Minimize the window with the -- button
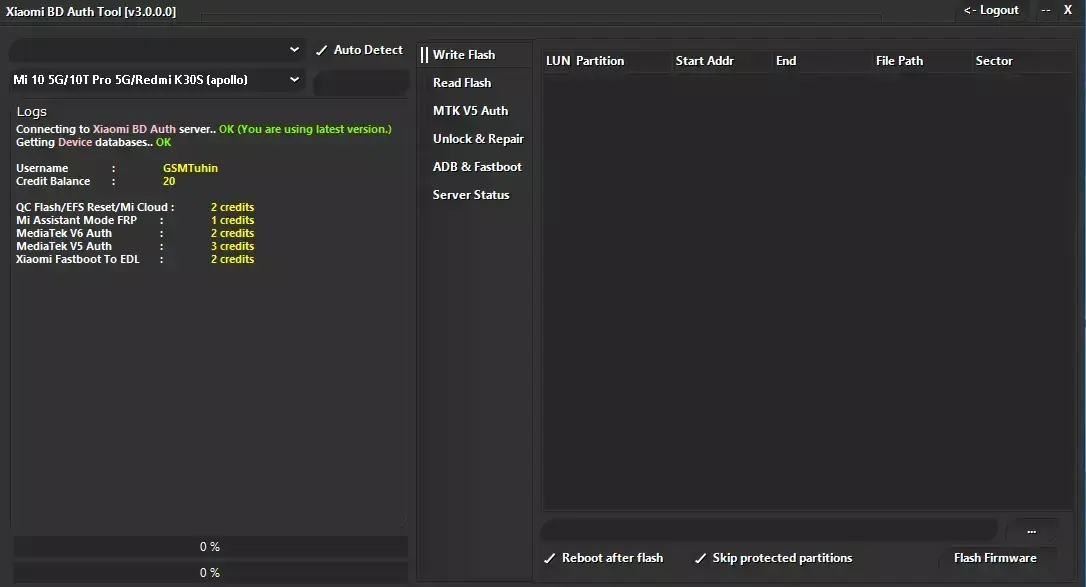 coord(1046,10)
